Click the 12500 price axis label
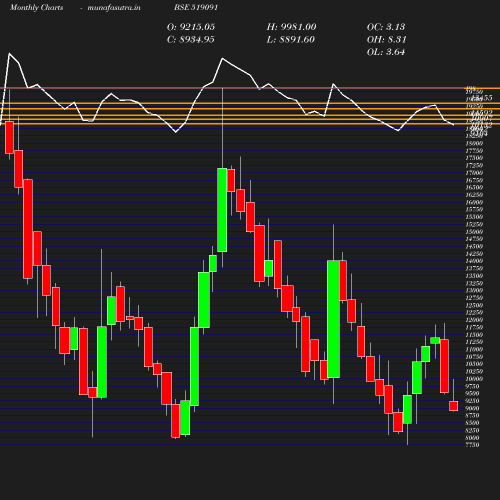 click(474, 306)
